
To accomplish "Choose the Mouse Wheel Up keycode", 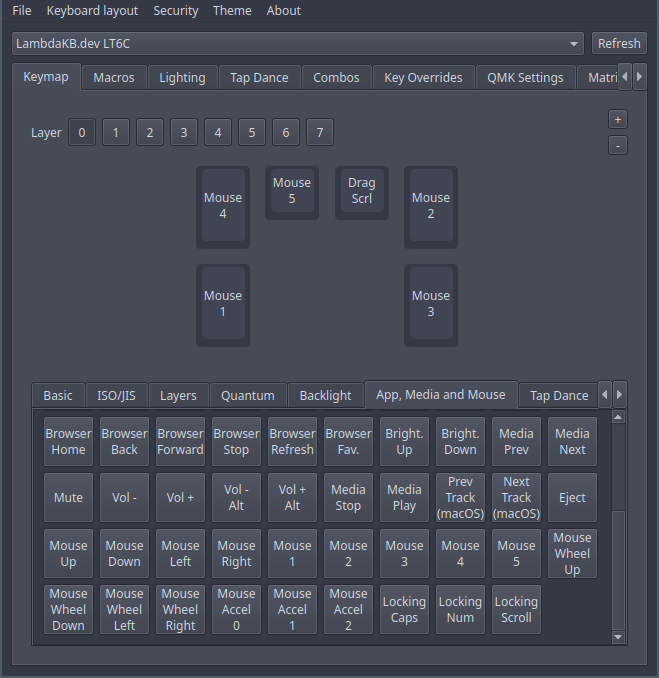I will coord(572,553).
